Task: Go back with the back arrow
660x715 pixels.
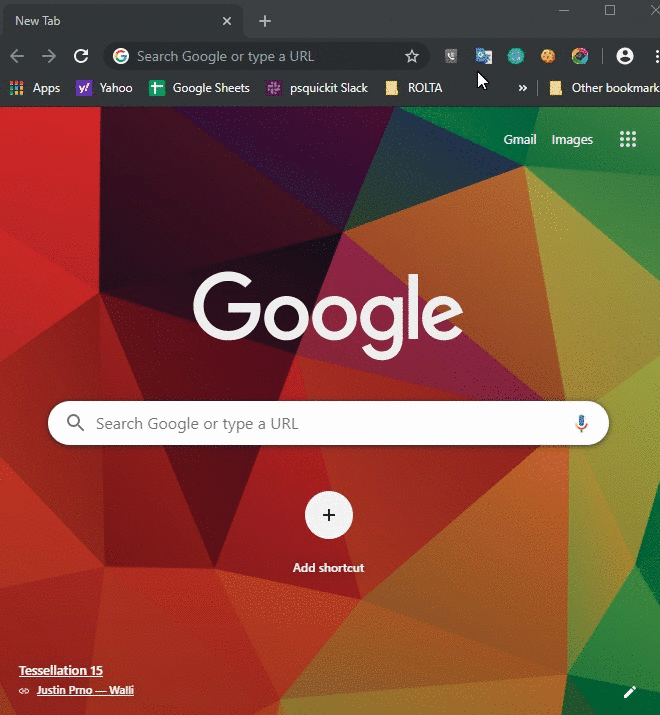Action: pyautogui.click(x=17, y=56)
